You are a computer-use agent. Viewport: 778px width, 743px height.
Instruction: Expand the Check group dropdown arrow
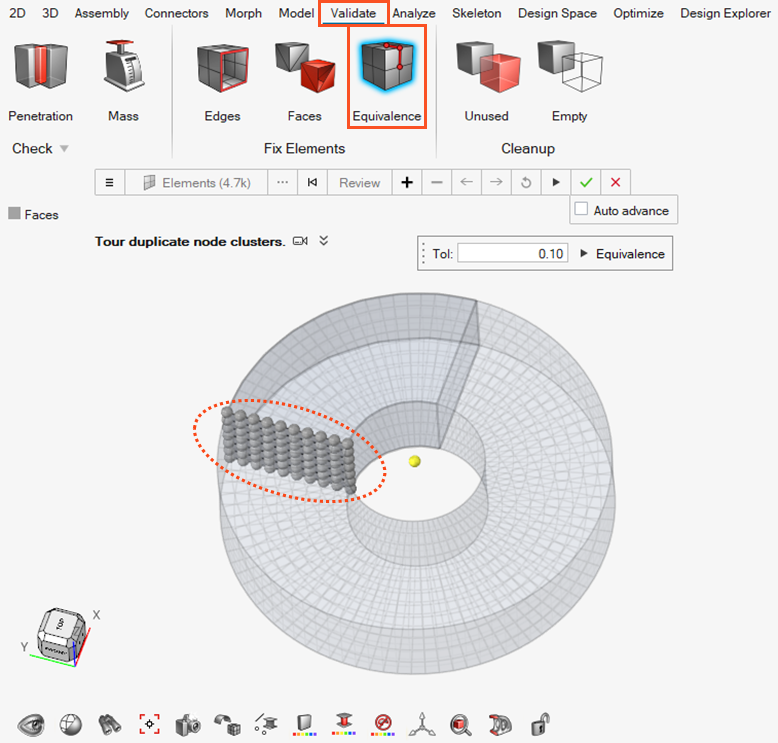coord(64,148)
